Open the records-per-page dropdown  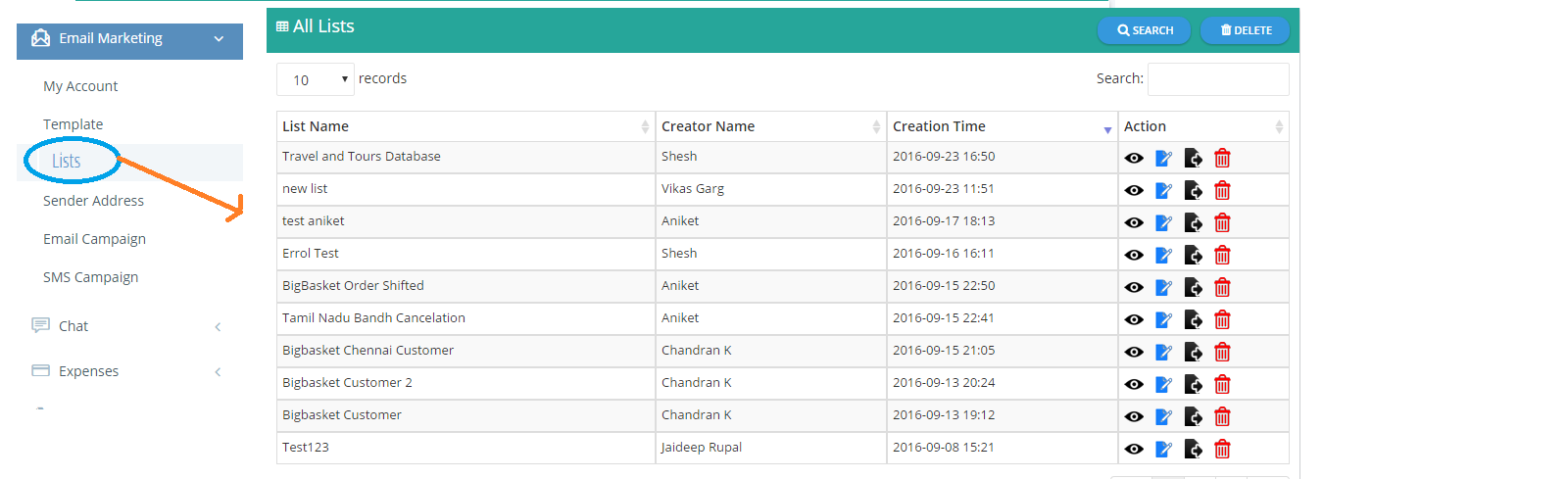tap(316, 79)
